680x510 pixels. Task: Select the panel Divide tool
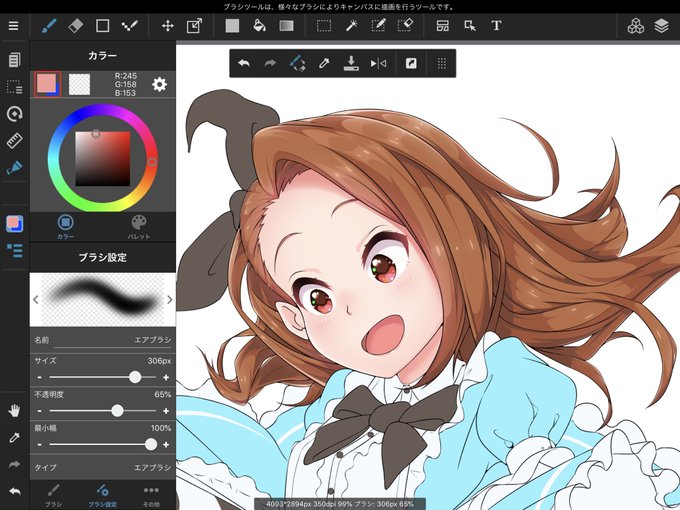[443, 26]
